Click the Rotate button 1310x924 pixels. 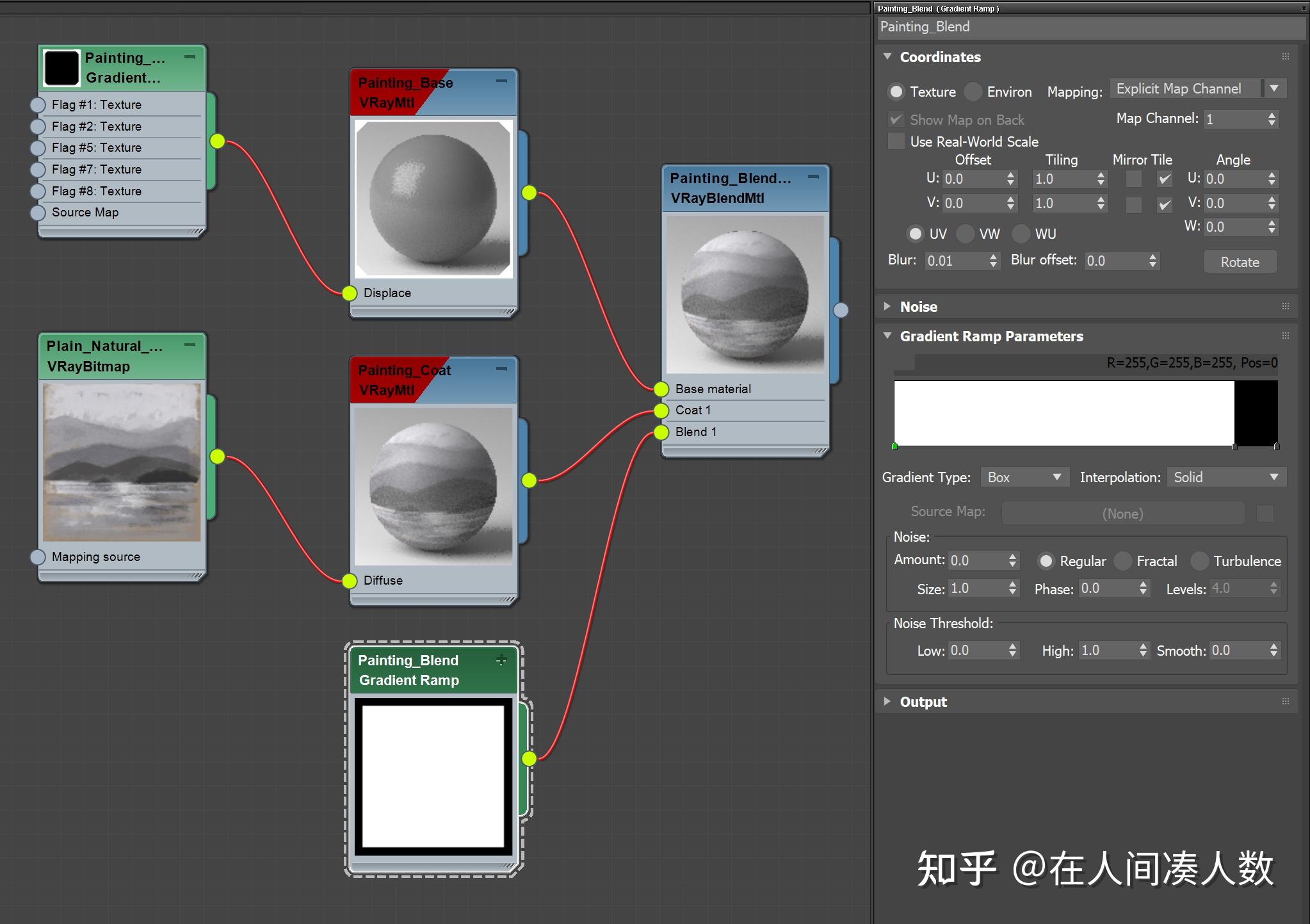[x=1239, y=261]
